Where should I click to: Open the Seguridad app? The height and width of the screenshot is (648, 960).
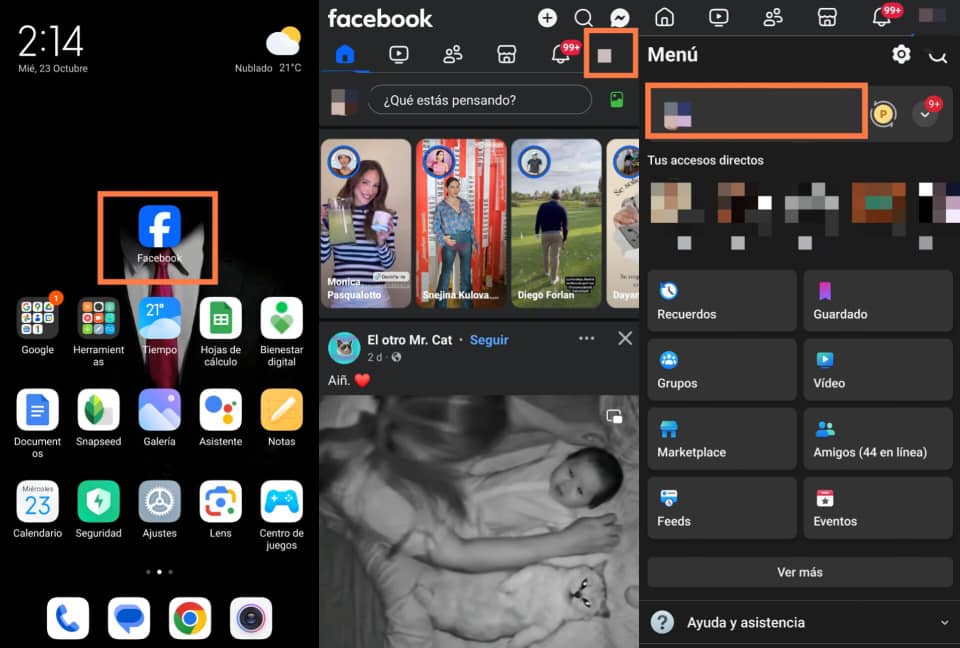(98, 502)
